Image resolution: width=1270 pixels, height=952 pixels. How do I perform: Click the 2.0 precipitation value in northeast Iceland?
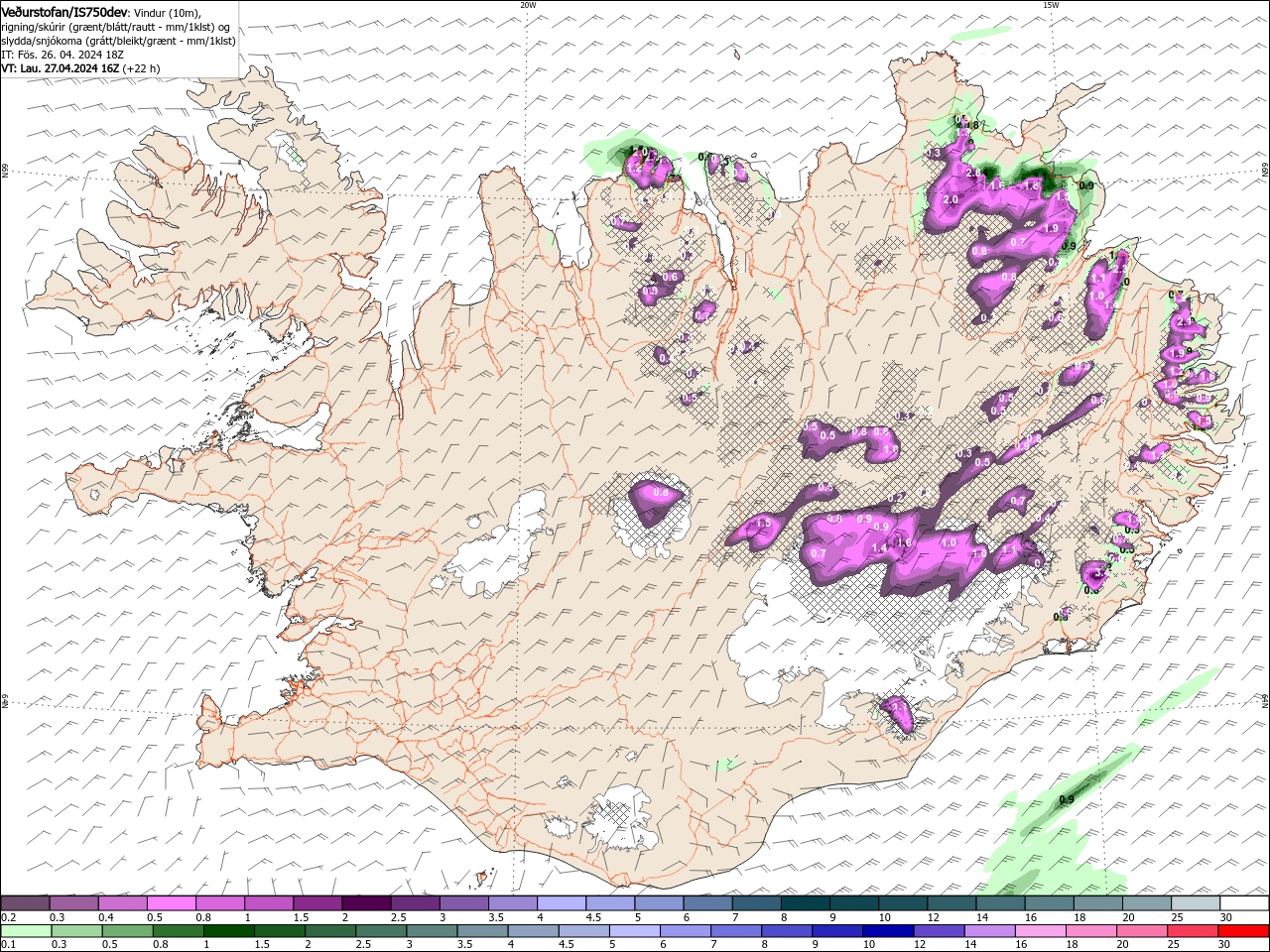pyautogui.click(x=950, y=200)
